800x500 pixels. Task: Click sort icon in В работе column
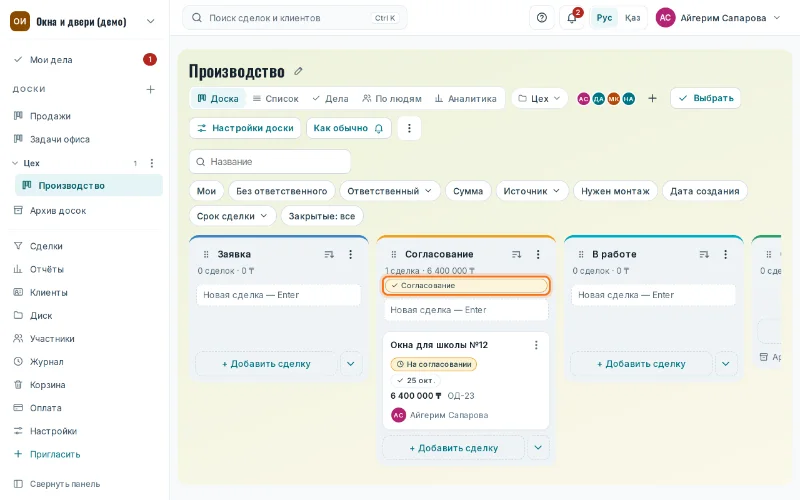[704, 254]
